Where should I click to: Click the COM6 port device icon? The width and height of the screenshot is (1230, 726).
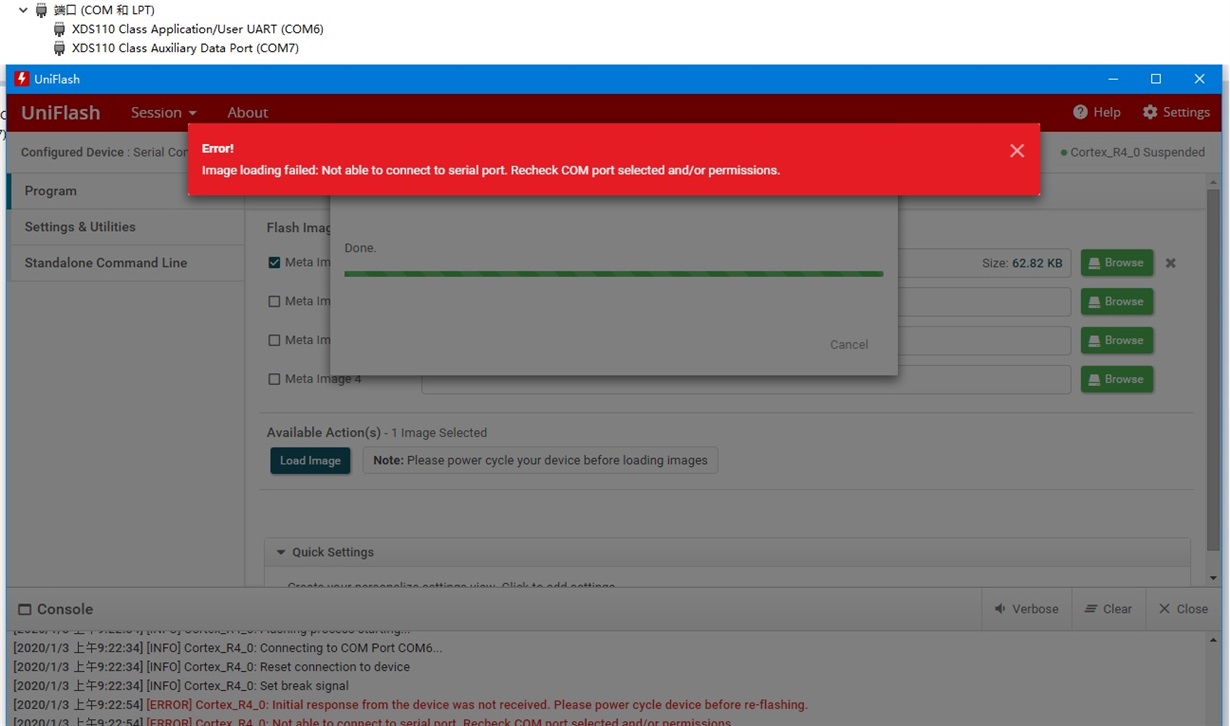60,29
